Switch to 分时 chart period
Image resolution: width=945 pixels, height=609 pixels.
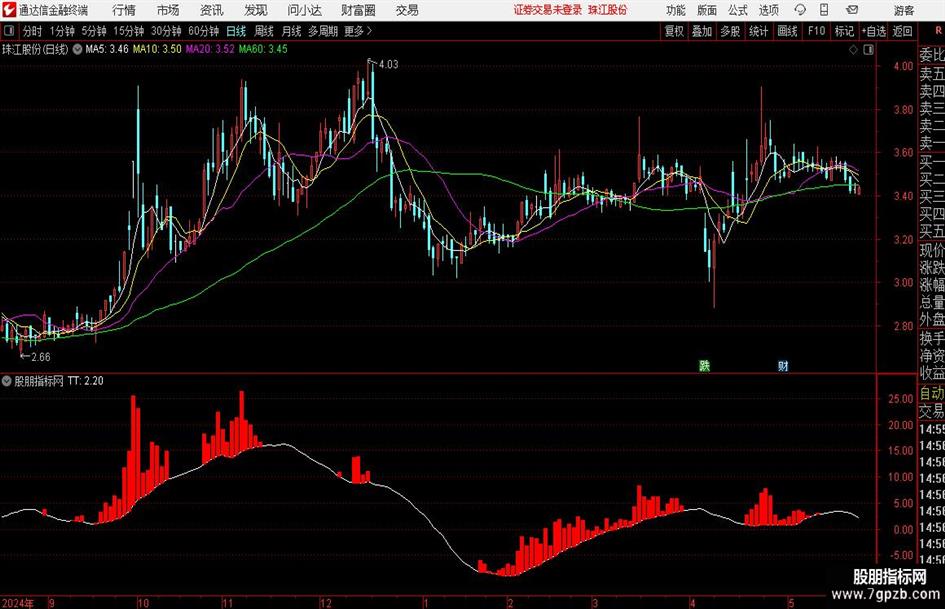[x=33, y=31]
